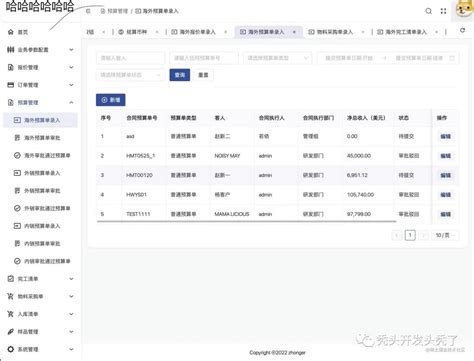Click the 外销审批通过预算单 check-circle icon

[x=17, y=208]
